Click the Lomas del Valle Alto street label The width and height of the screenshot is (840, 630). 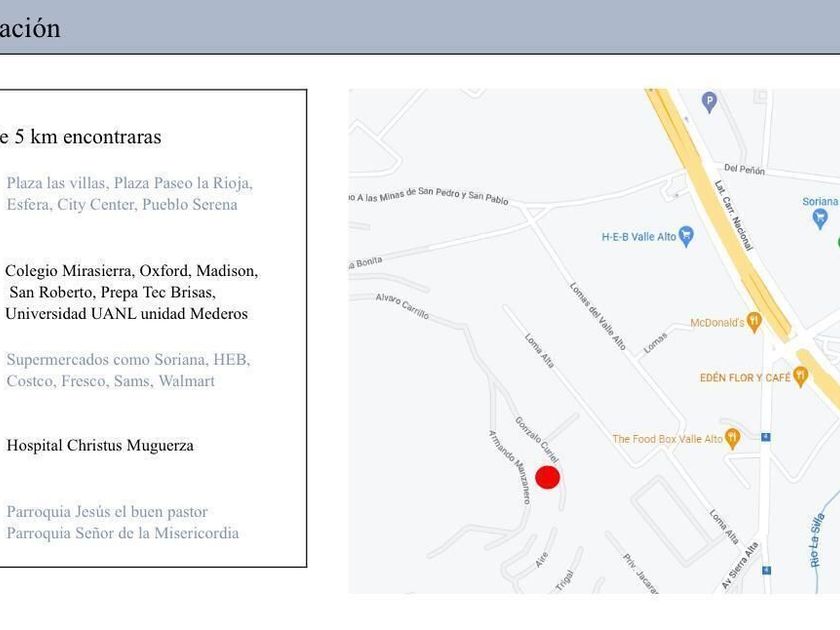(x=597, y=316)
